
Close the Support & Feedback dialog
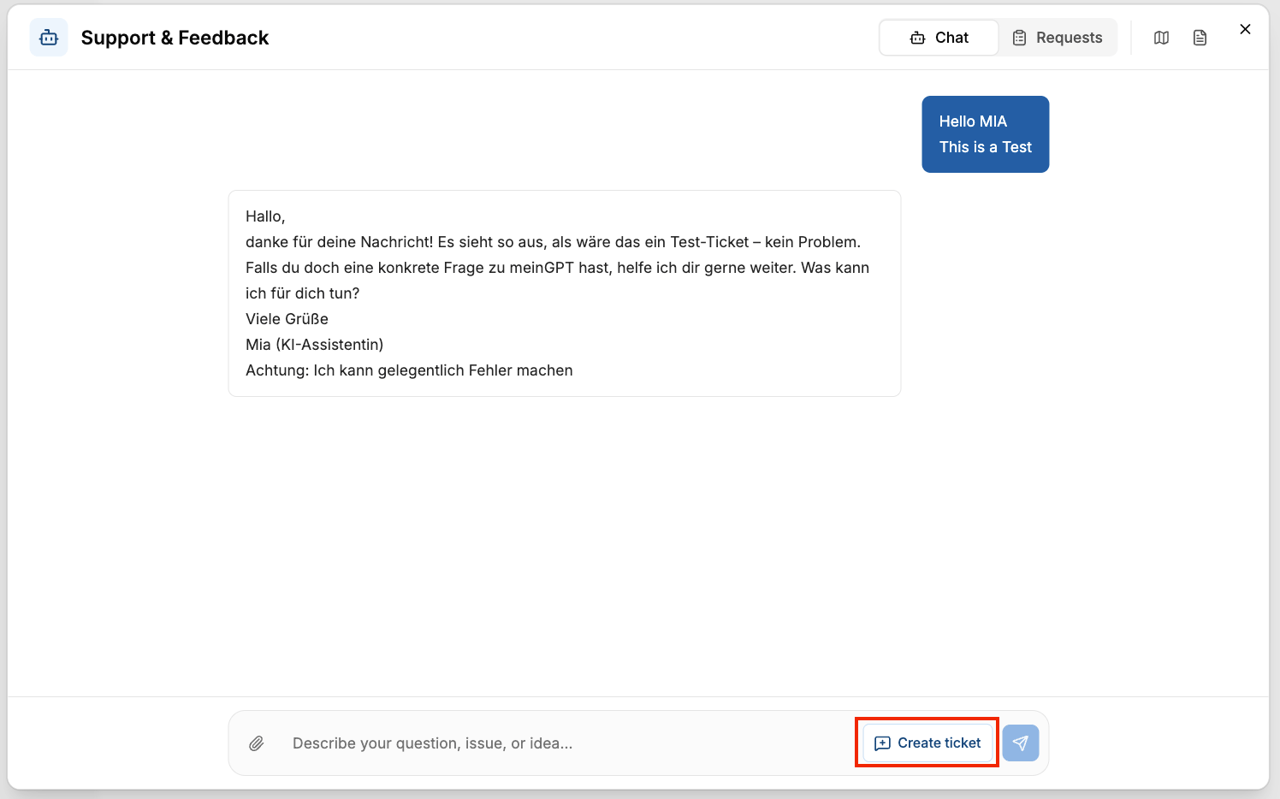coord(1245,29)
